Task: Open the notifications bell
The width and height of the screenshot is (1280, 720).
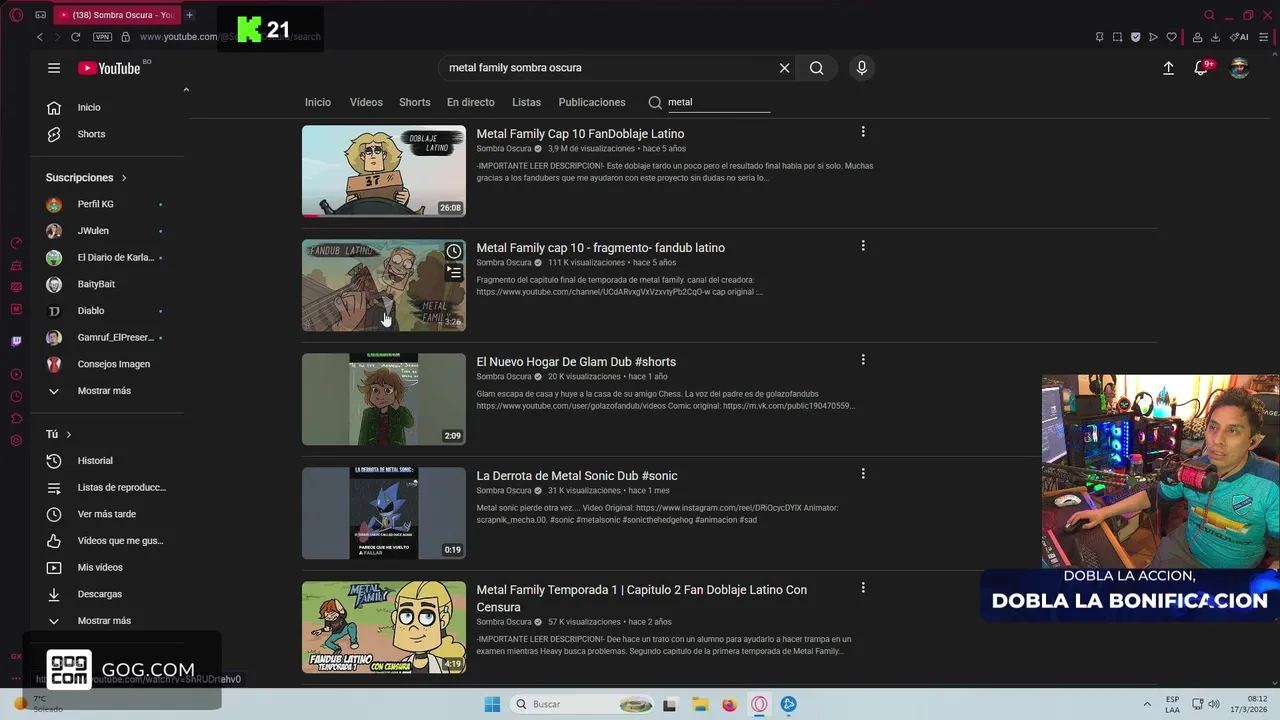Action: [1202, 68]
